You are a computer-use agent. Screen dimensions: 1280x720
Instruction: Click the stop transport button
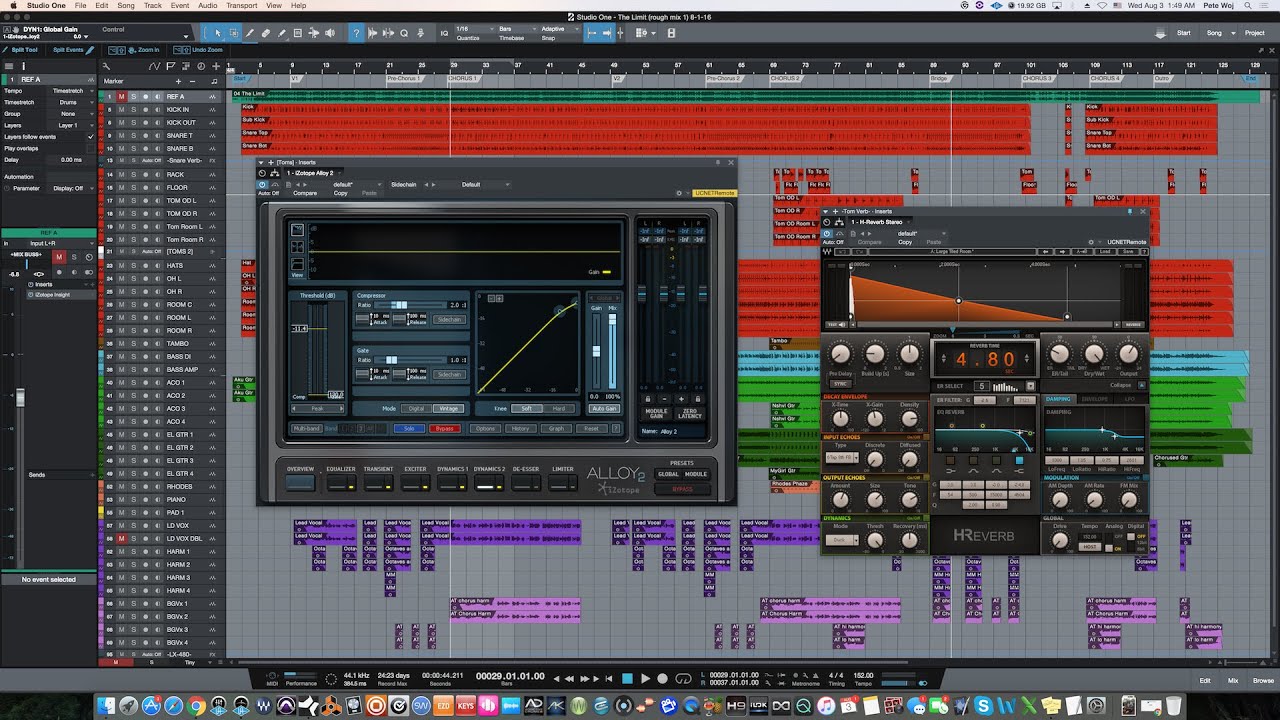click(x=627, y=679)
